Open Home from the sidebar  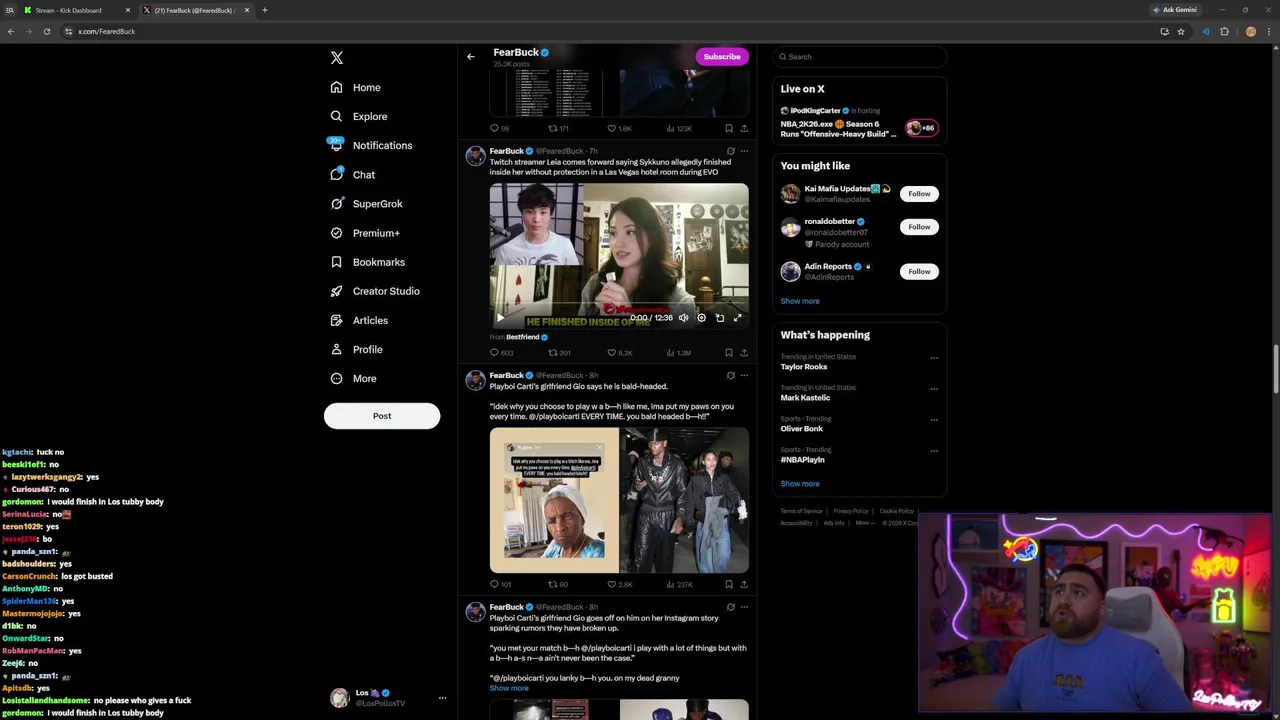pos(356,87)
